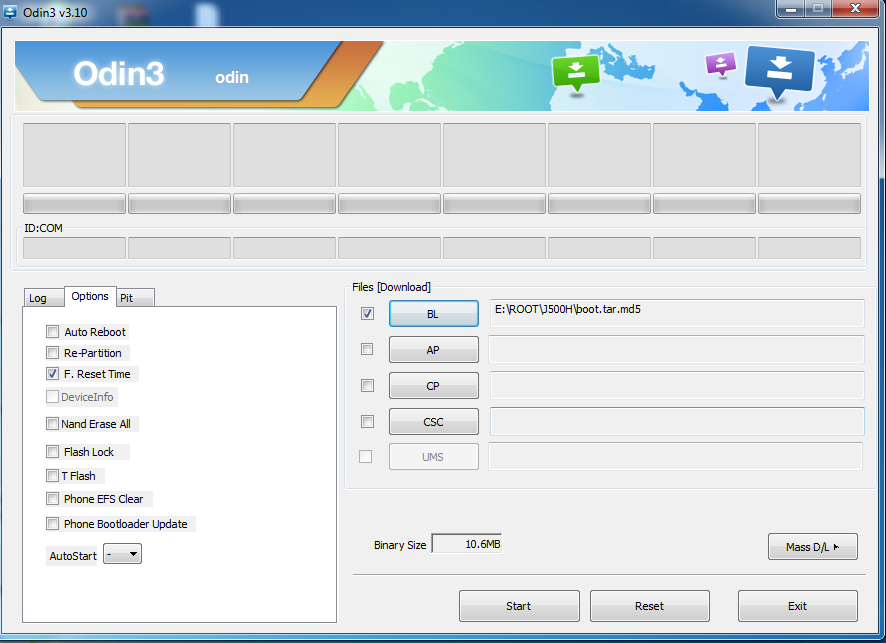Image resolution: width=886 pixels, height=643 pixels.
Task: Select the Options tab
Action: [x=90, y=296]
